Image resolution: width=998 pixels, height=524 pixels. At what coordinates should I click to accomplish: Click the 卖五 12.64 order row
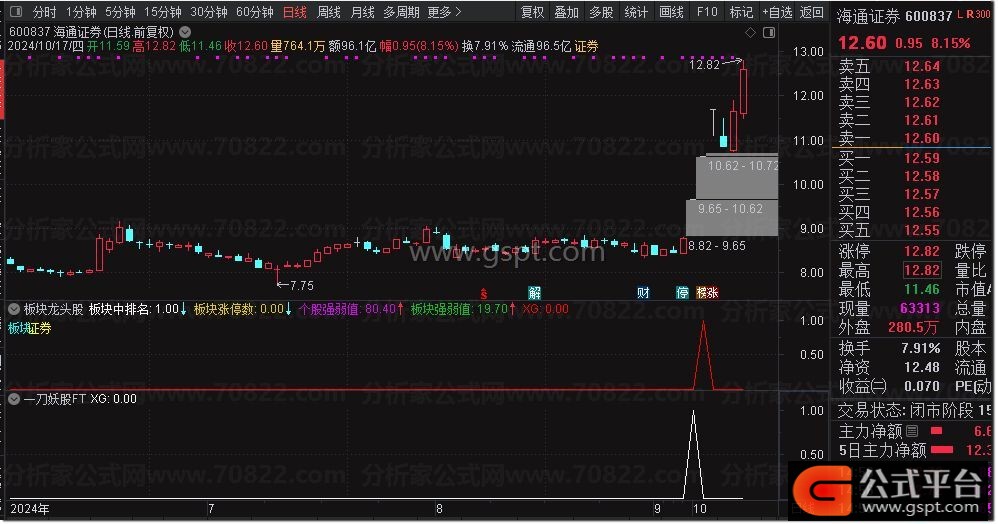pyautogui.click(x=889, y=66)
